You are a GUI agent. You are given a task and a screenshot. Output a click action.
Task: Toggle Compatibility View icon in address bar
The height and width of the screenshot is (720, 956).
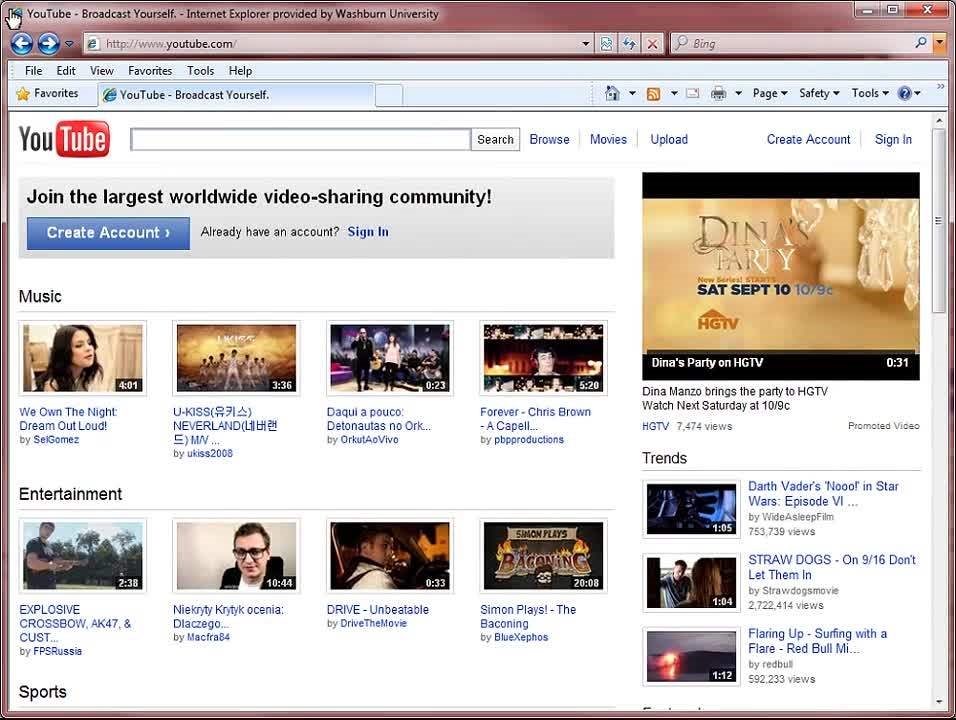(x=606, y=44)
